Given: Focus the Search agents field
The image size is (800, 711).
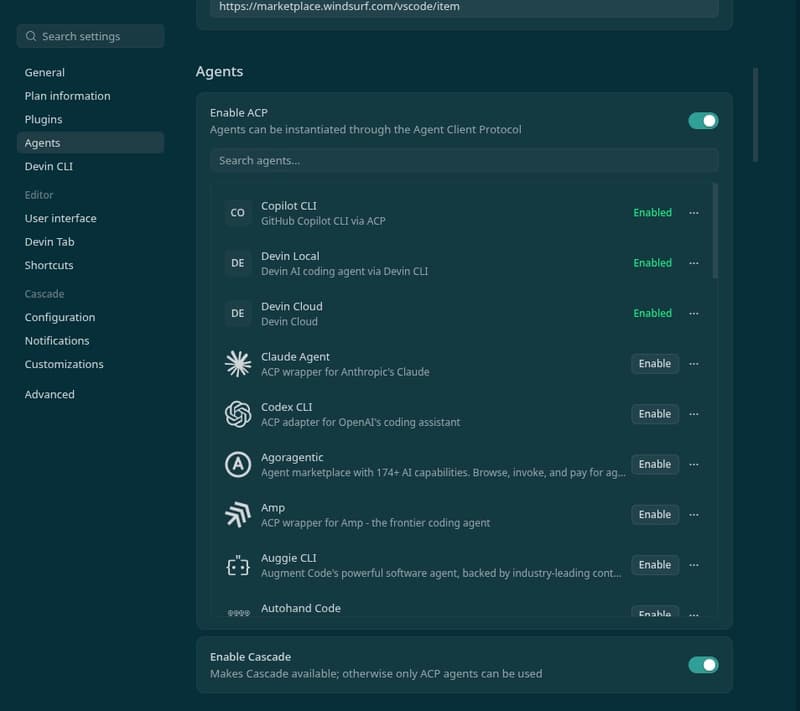Looking at the screenshot, I should pyautogui.click(x=464, y=161).
